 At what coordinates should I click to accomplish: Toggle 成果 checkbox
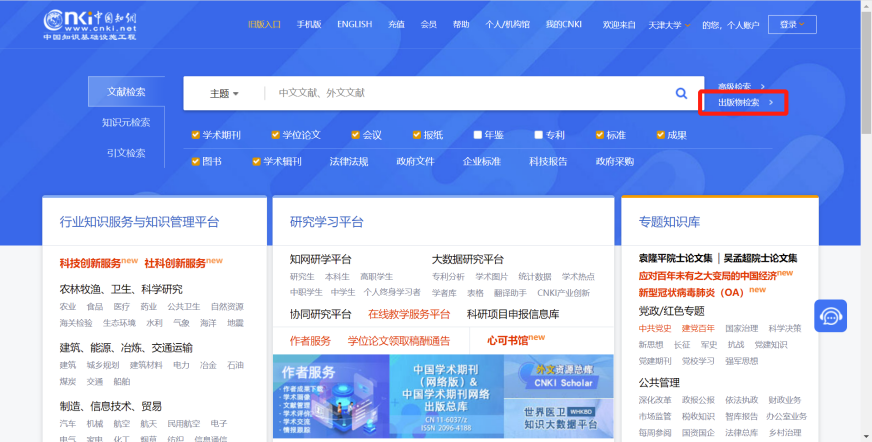[x=661, y=135]
